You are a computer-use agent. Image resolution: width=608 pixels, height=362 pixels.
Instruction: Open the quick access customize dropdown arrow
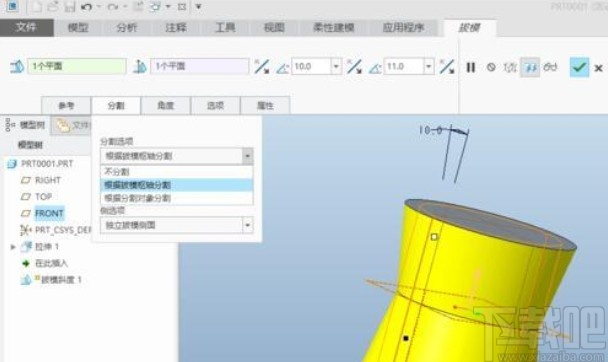click(199, 7)
